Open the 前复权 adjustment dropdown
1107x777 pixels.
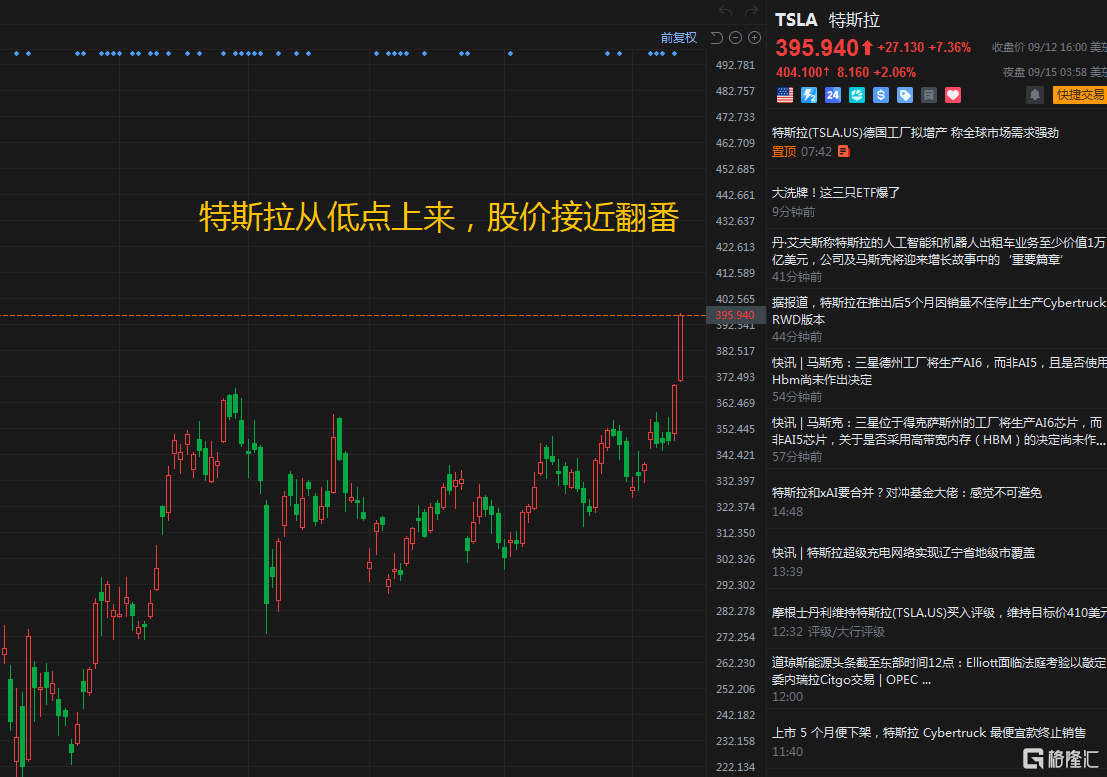point(678,37)
